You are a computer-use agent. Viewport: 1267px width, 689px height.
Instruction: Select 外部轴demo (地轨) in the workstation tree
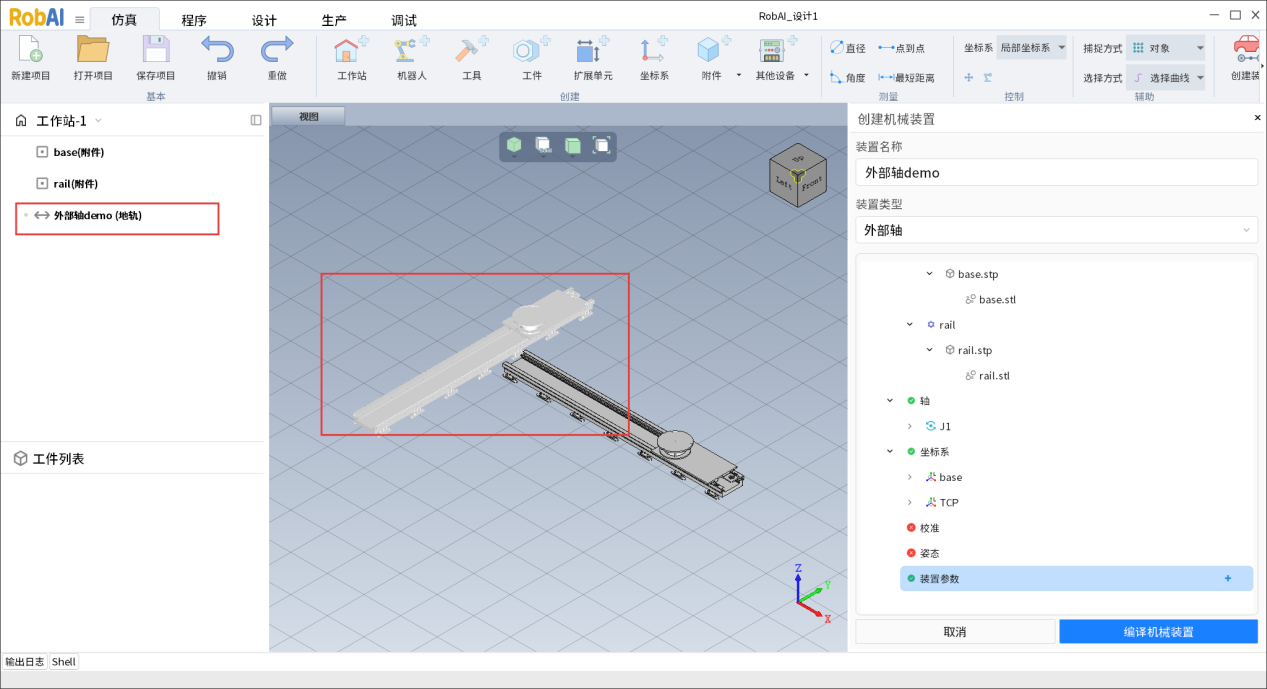tap(98, 215)
